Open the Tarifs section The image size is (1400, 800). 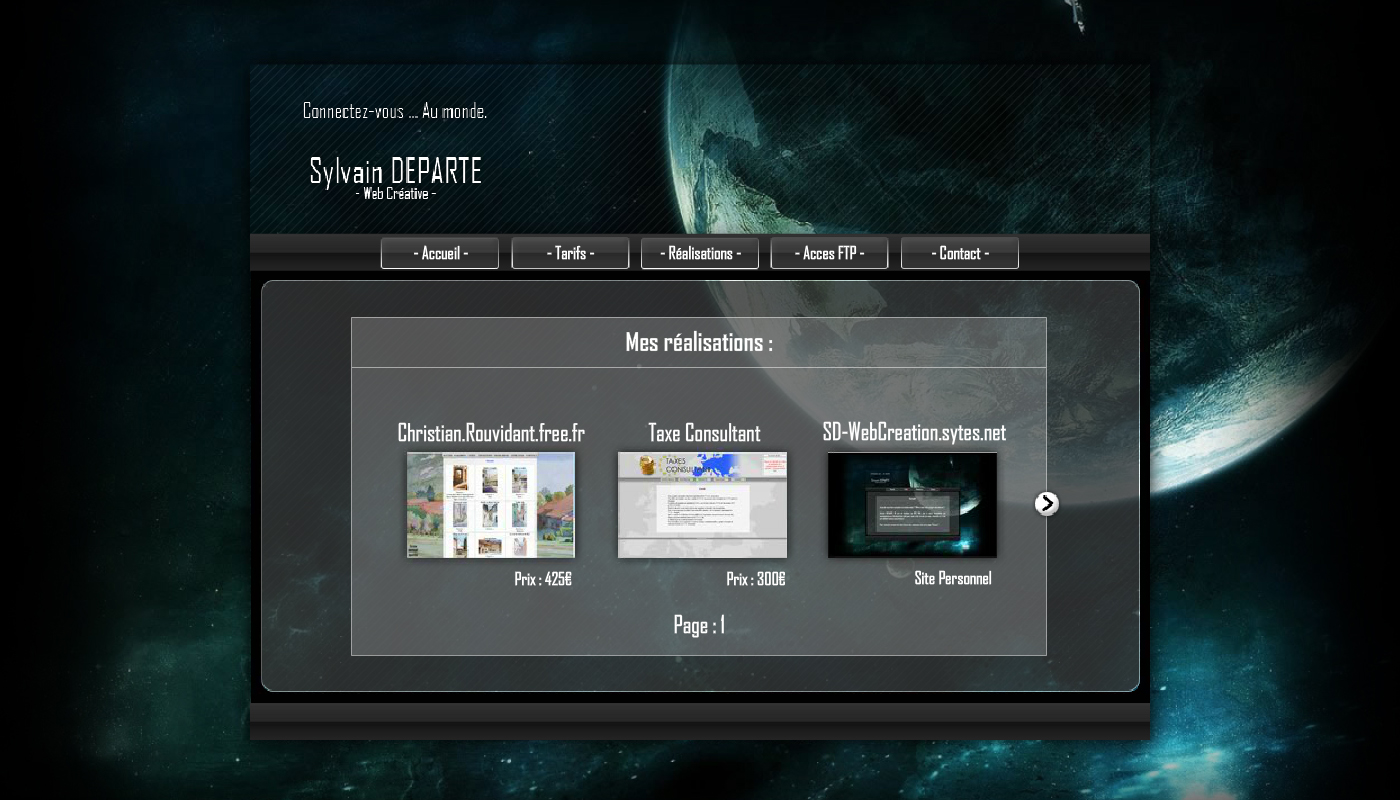point(570,253)
